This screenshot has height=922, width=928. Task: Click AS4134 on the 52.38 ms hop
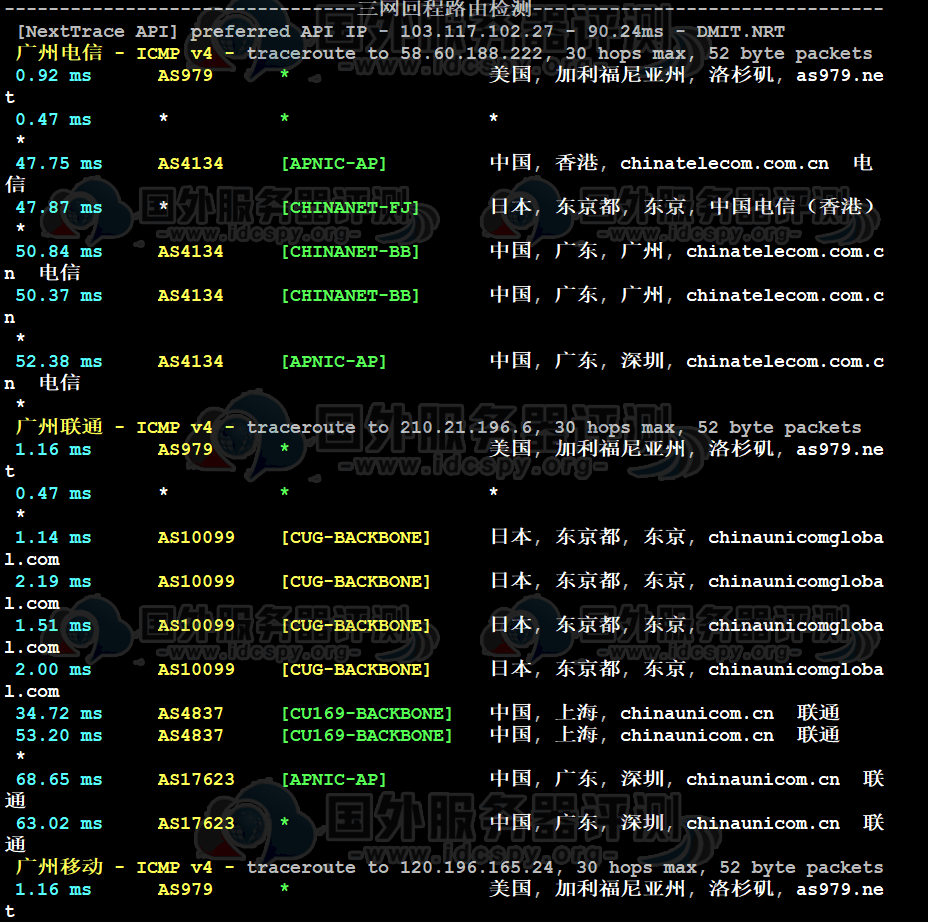(191, 362)
